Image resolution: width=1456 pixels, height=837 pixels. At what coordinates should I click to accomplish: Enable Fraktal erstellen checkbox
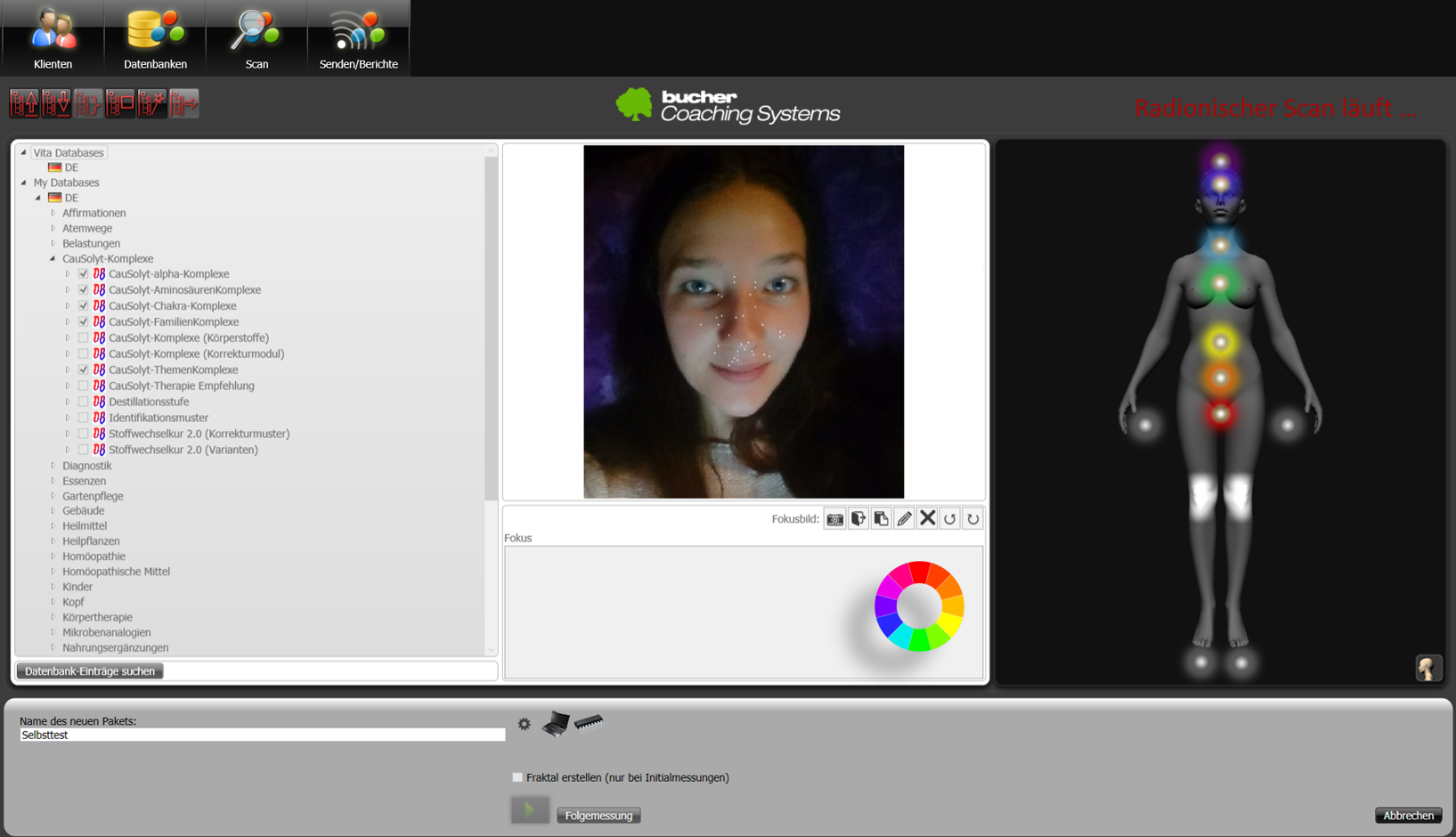coord(517,777)
